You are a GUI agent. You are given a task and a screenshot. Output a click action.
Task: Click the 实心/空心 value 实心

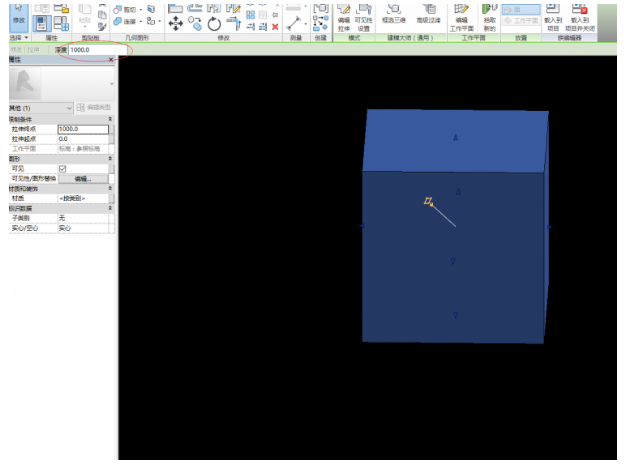click(x=83, y=228)
